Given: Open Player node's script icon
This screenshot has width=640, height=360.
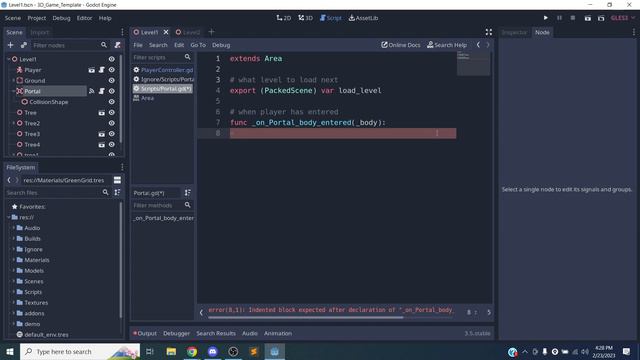Looking at the screenshot, I should [102, 70].
